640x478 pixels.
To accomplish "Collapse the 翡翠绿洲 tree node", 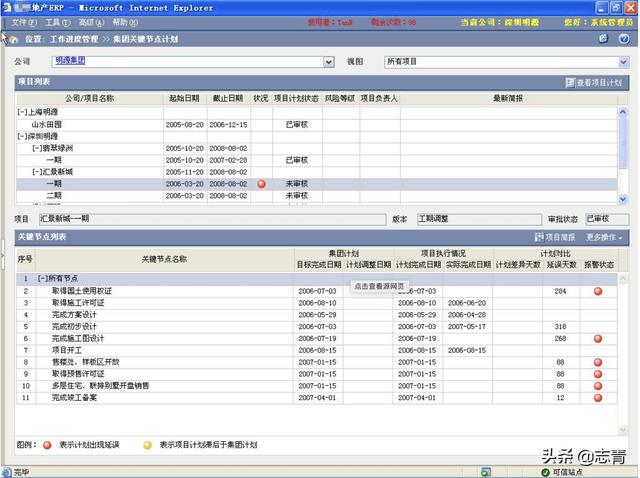I will pos(37,148).
